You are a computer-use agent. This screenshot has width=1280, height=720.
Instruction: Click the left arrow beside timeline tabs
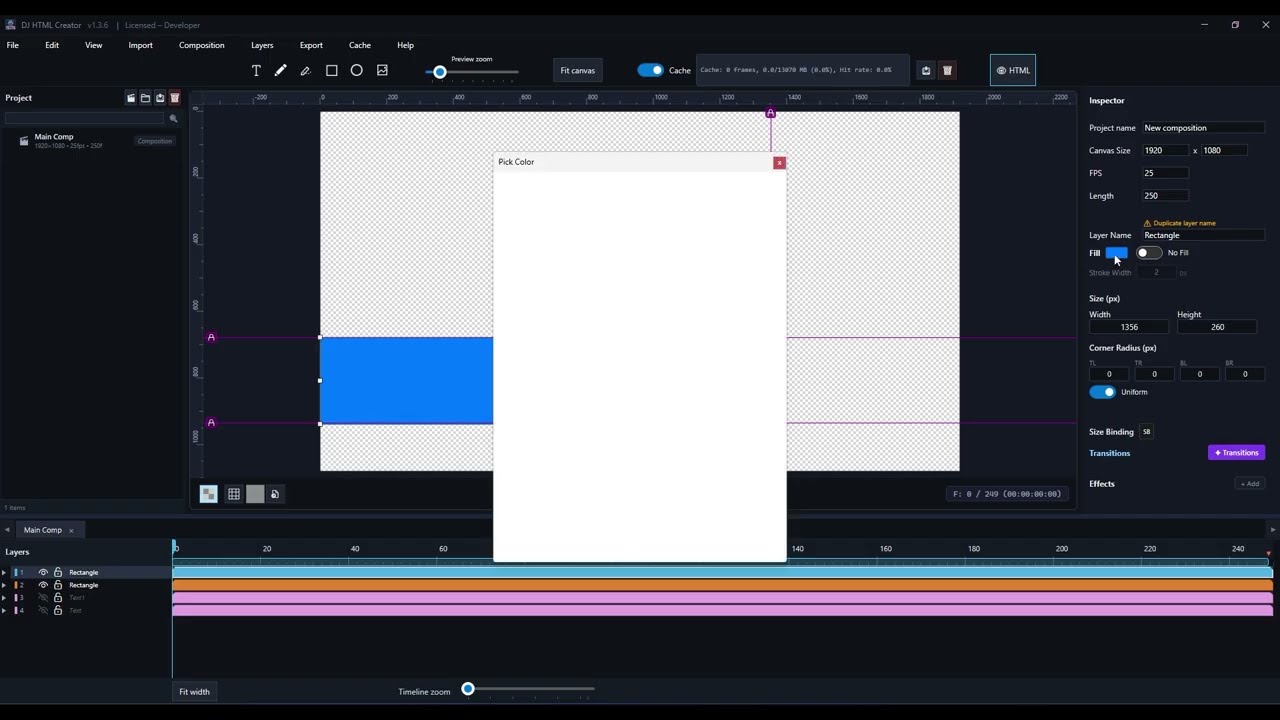(x=7, y=530)
